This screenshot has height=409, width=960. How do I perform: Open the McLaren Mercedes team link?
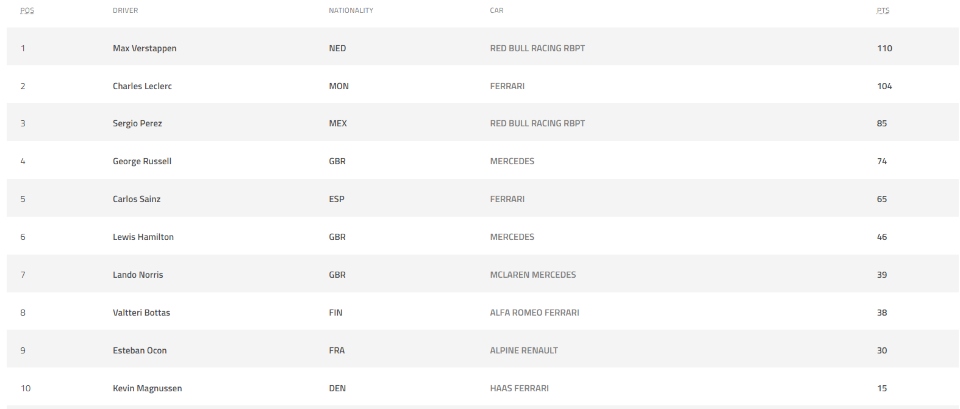click(x=533, y=275)
